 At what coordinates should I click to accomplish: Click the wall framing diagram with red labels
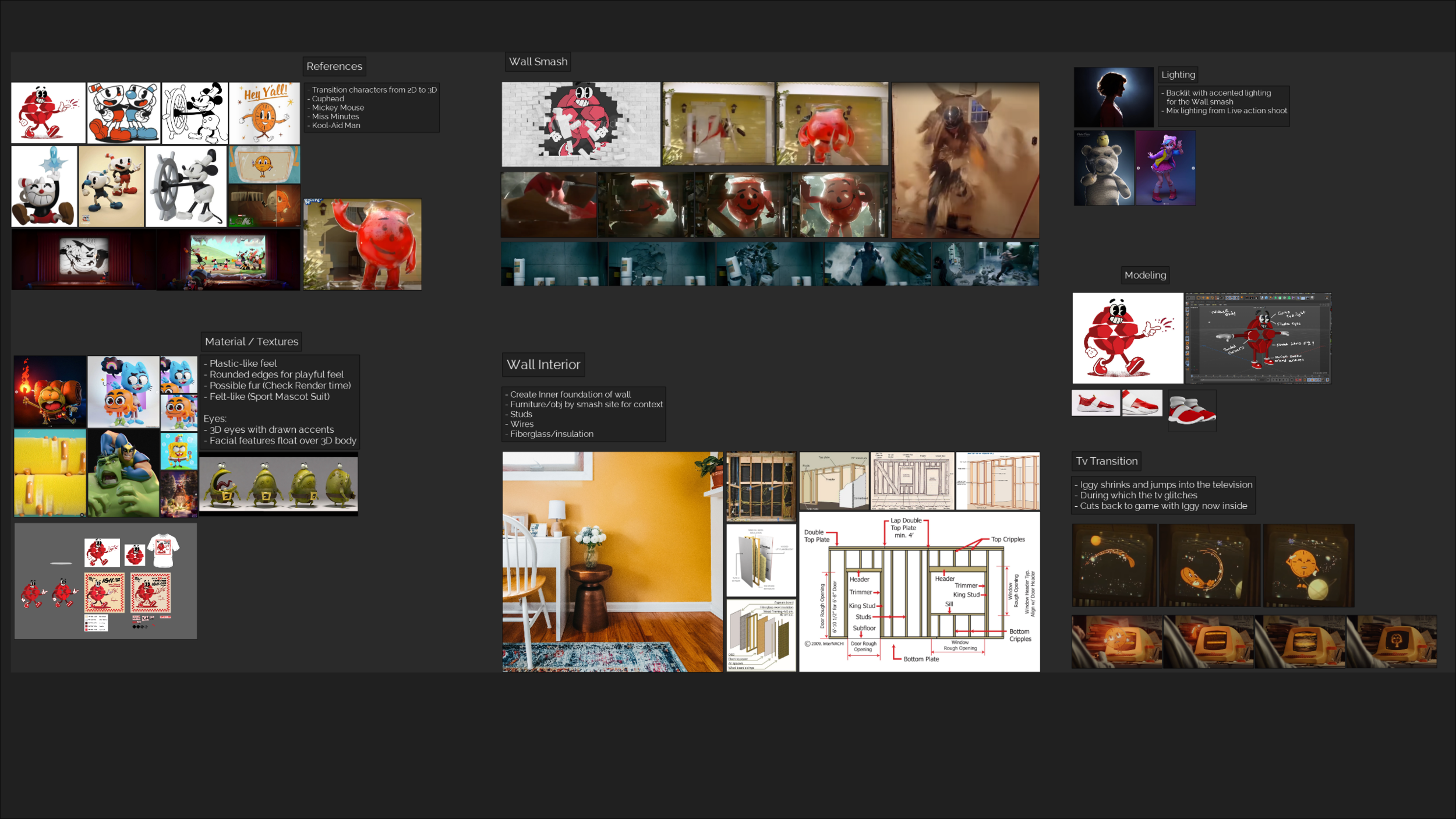(918, 591)
